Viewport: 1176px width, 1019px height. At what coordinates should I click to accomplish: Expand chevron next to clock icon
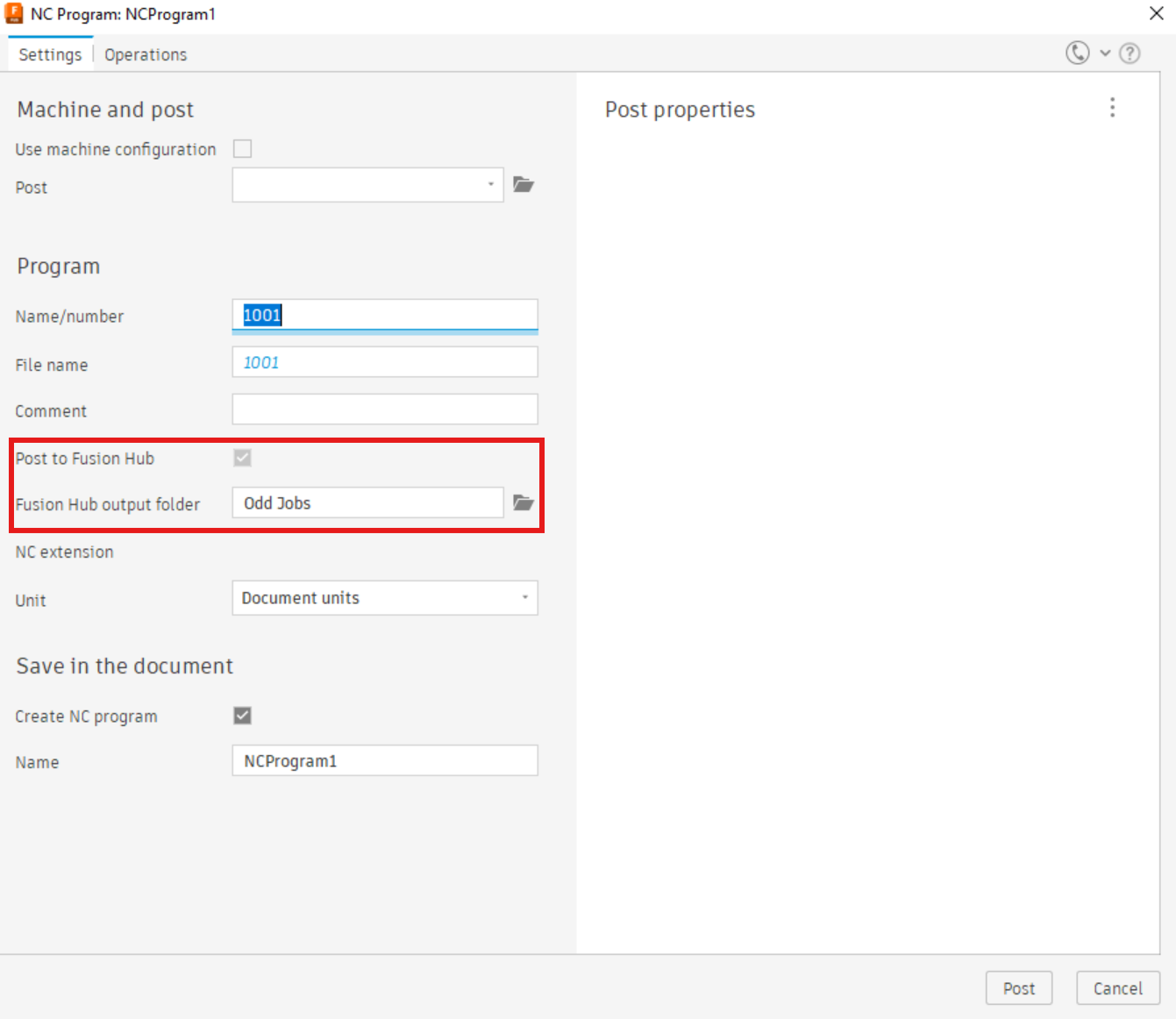1105,53
